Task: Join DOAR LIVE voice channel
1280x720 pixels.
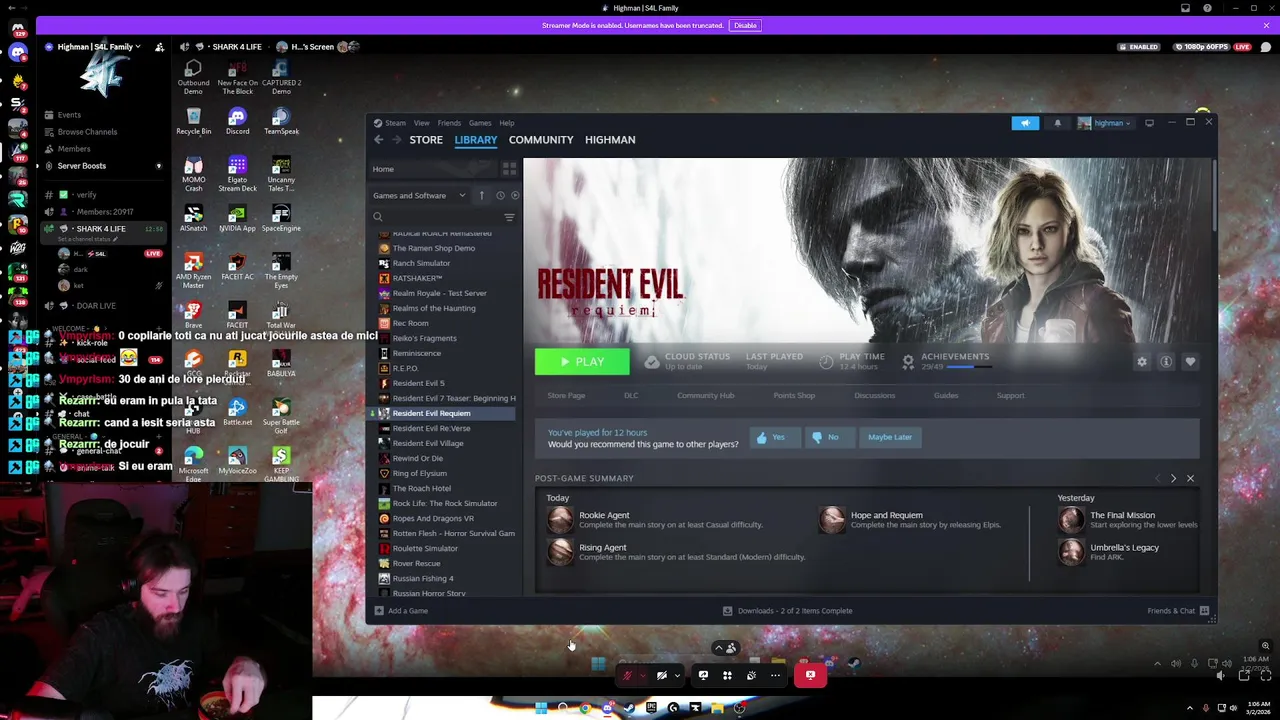Action: [95, 306]
